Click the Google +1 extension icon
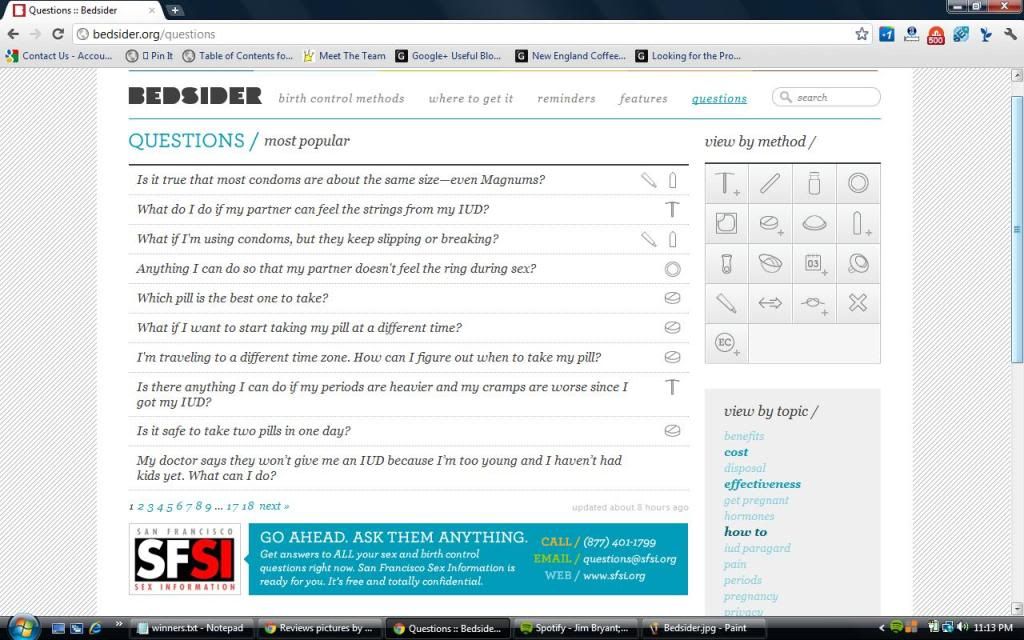 pyautogui.click(x=887, y=34)
